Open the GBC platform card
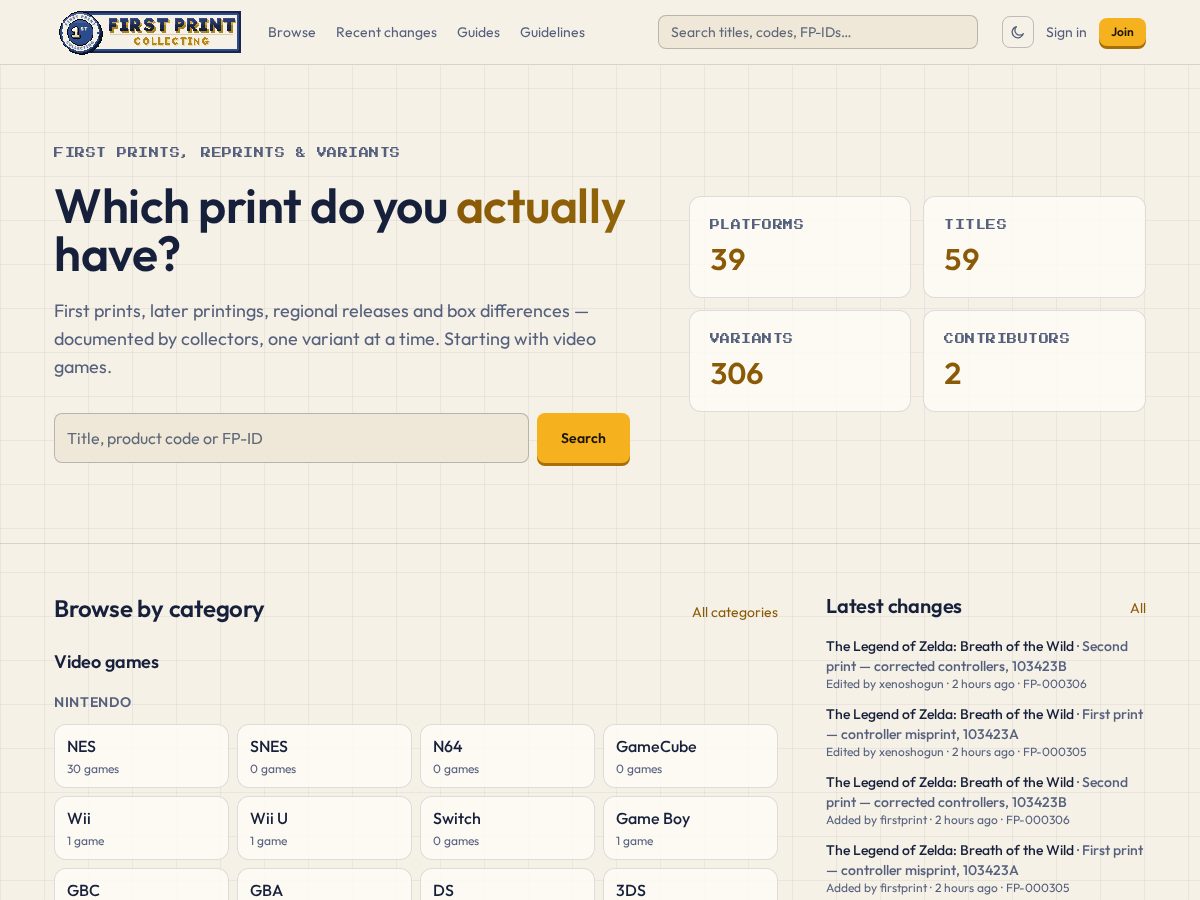 [x=141, y=885]
